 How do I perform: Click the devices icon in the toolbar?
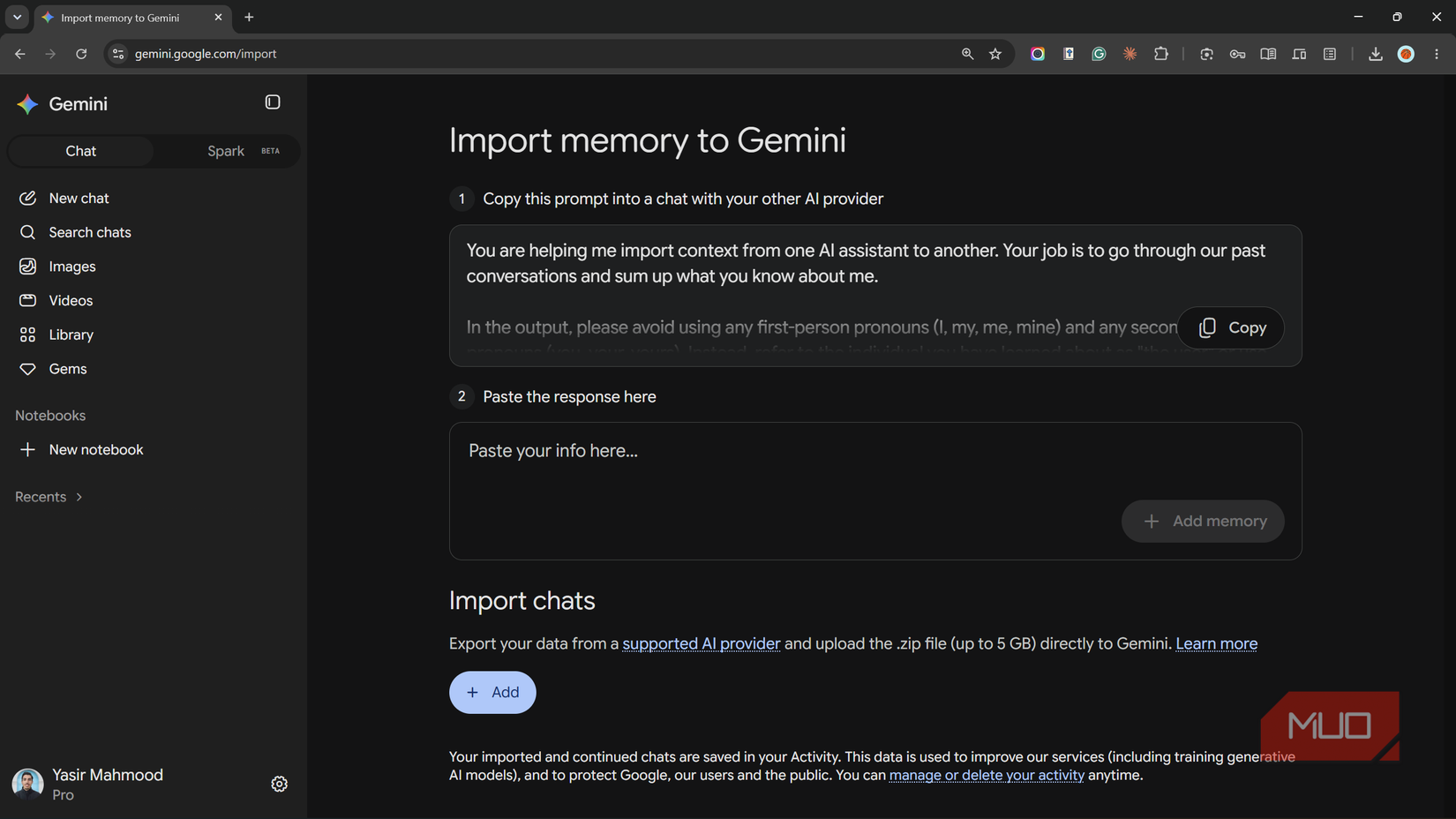point(1299,54)
